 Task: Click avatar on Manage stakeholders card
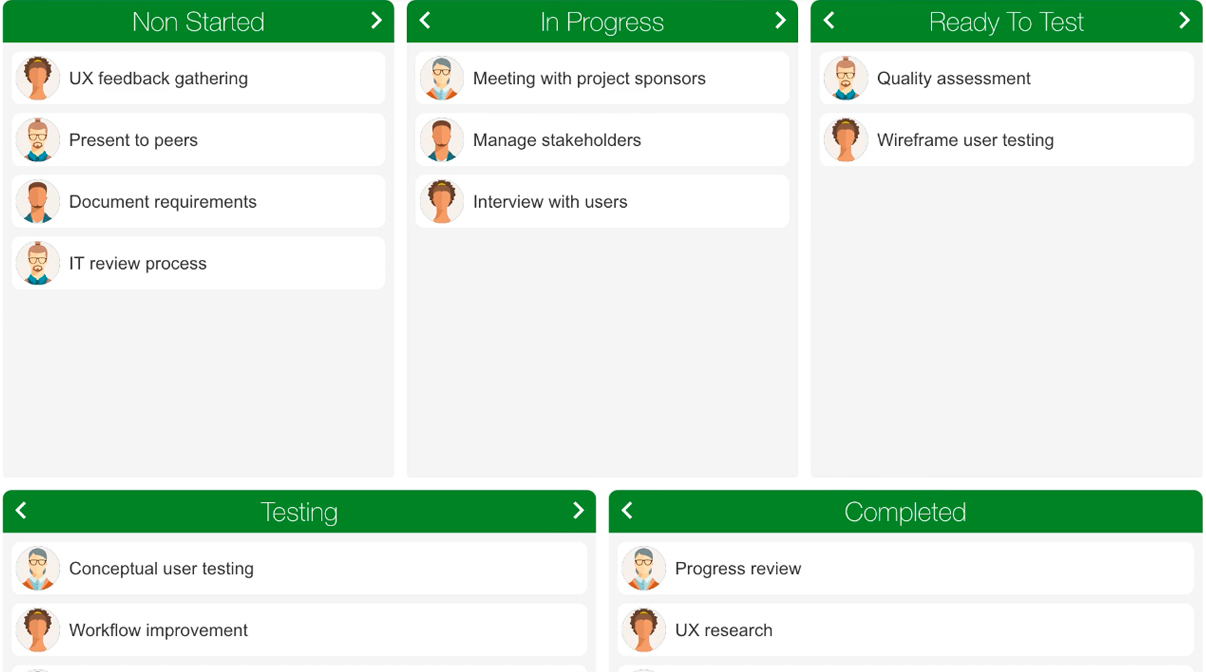442,140
